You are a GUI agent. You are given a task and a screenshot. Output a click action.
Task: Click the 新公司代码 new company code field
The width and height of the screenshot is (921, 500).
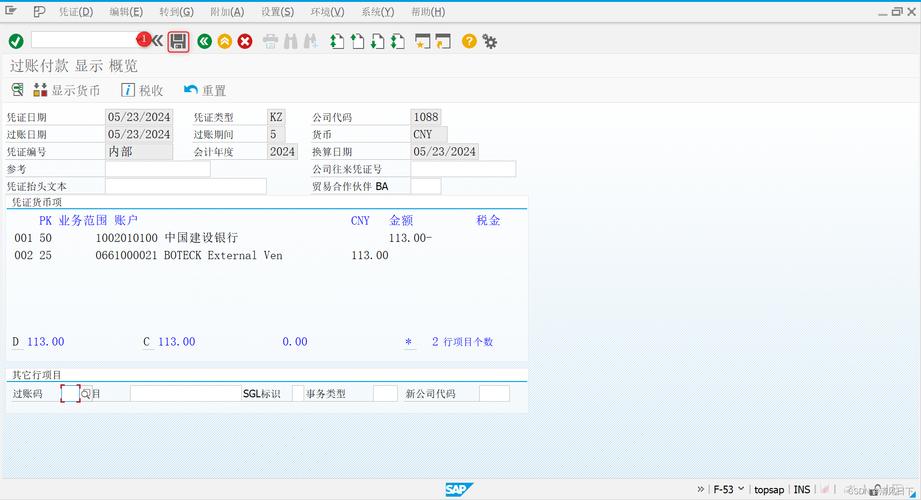tap(494, 393)
